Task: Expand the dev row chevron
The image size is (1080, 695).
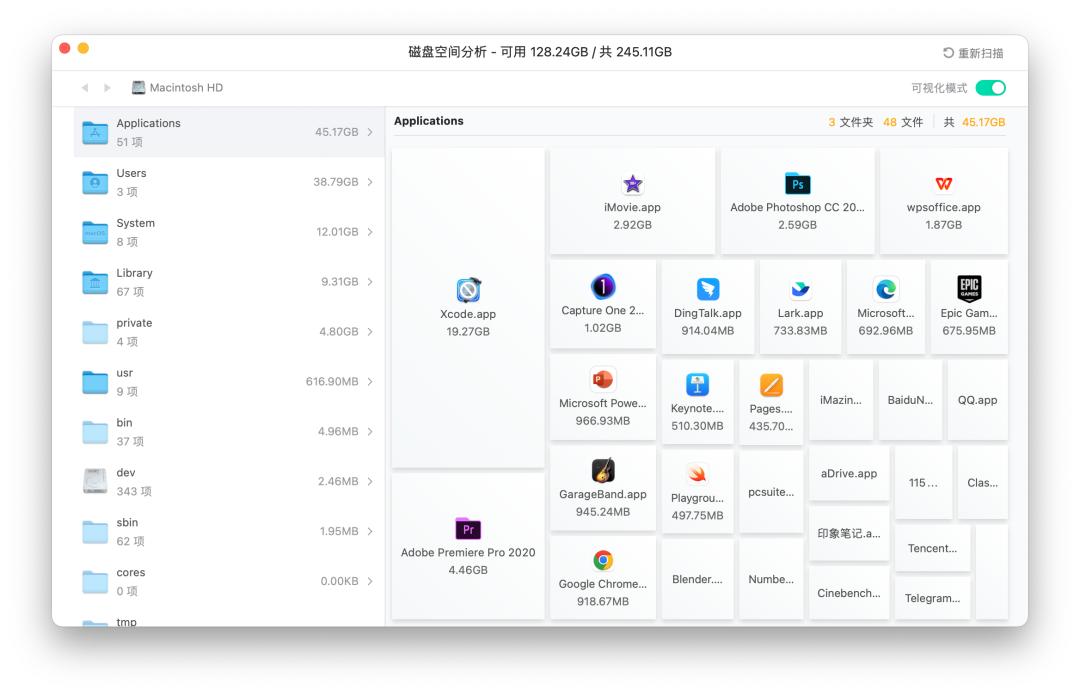Action: click(x=370, y=481)
